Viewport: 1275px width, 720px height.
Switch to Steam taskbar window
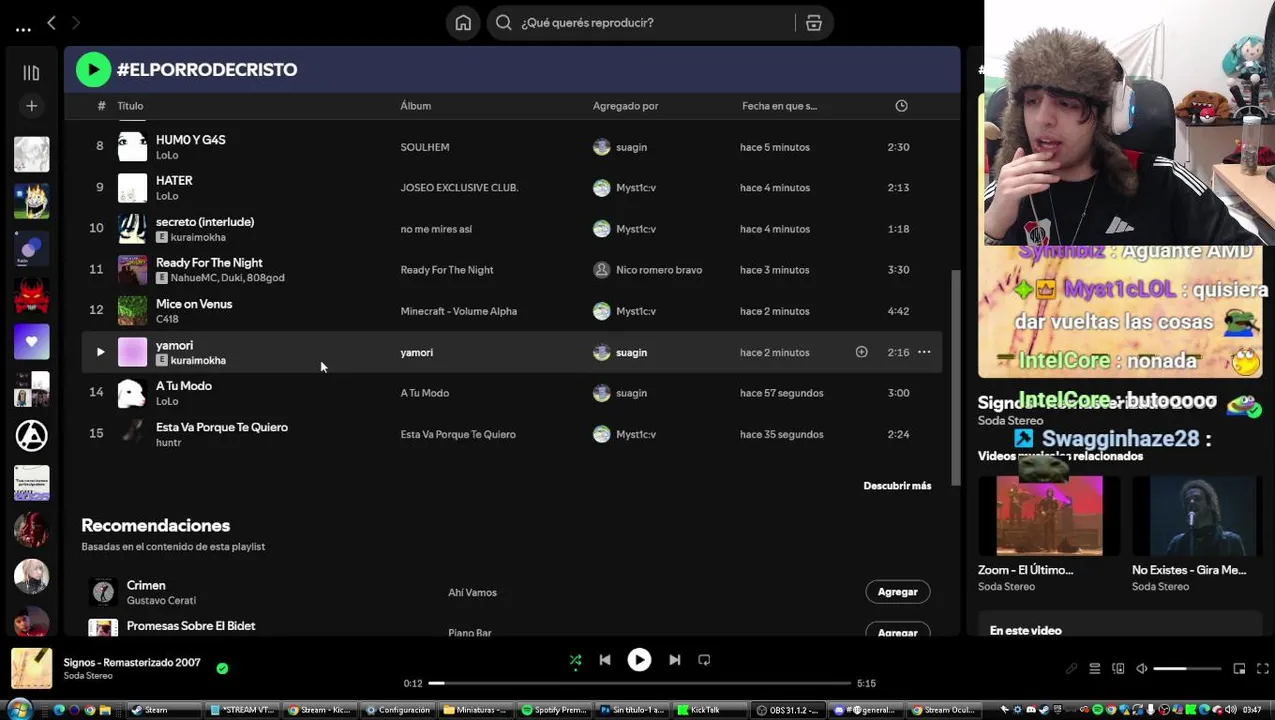pyautogui.click(x=165, y=710)
